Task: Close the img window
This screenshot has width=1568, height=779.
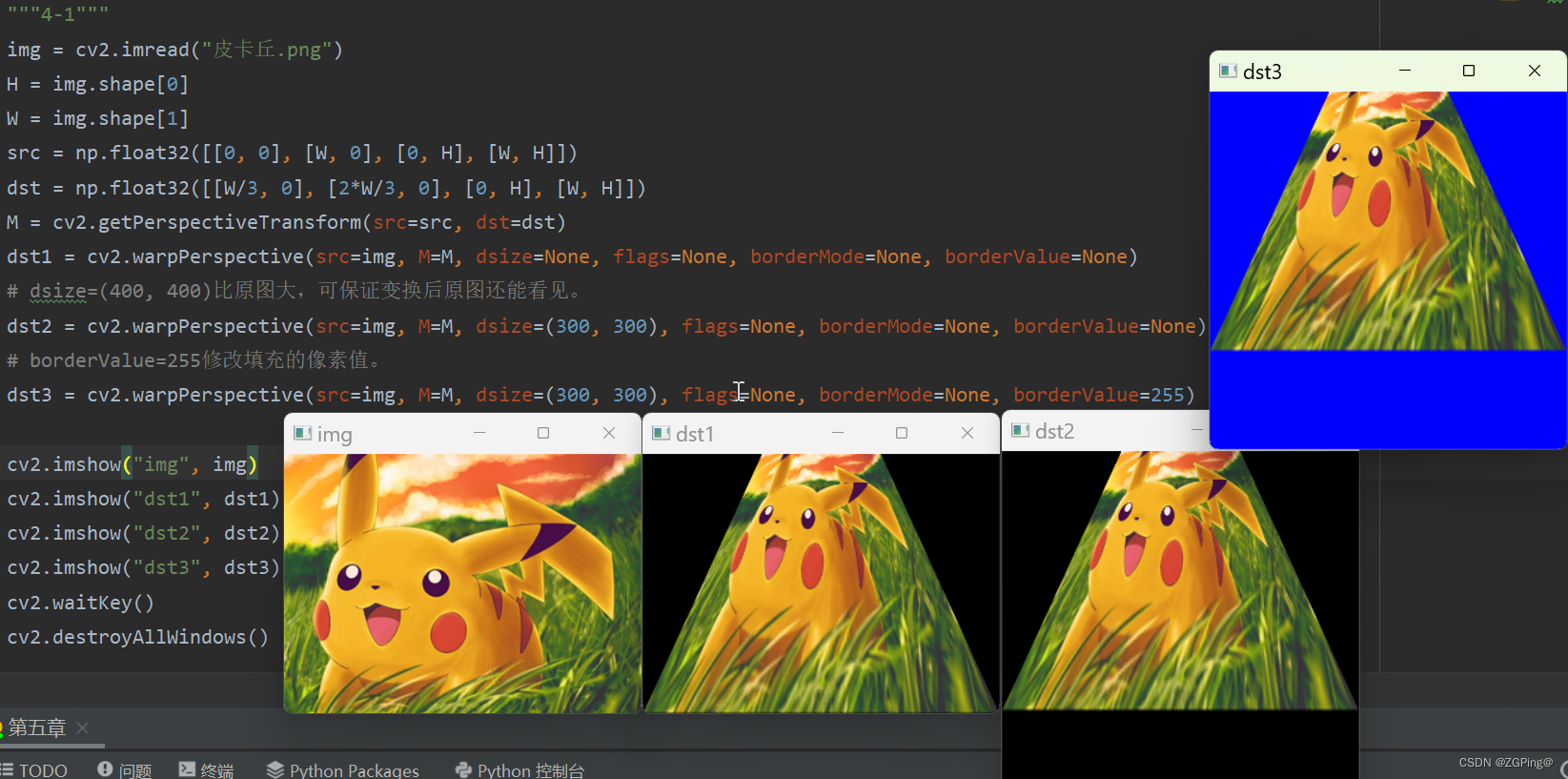Action: (x=609, y=433)
